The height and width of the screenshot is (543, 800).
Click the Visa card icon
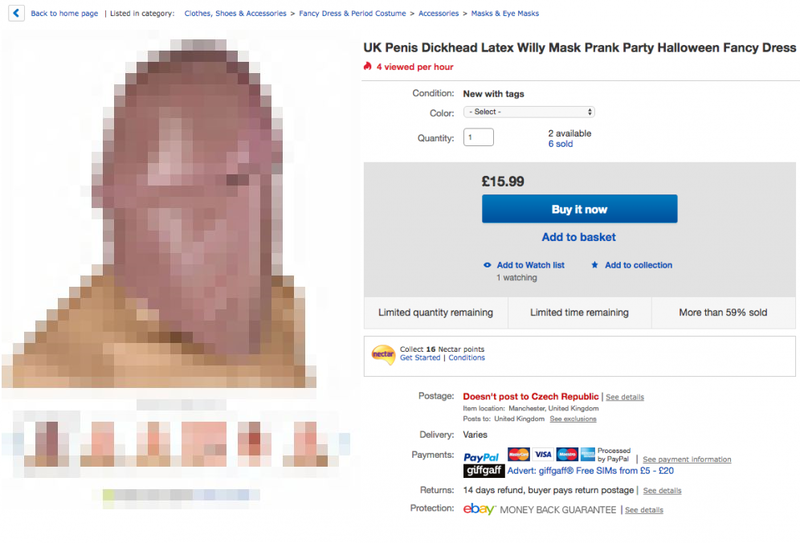tap(543, 453)
